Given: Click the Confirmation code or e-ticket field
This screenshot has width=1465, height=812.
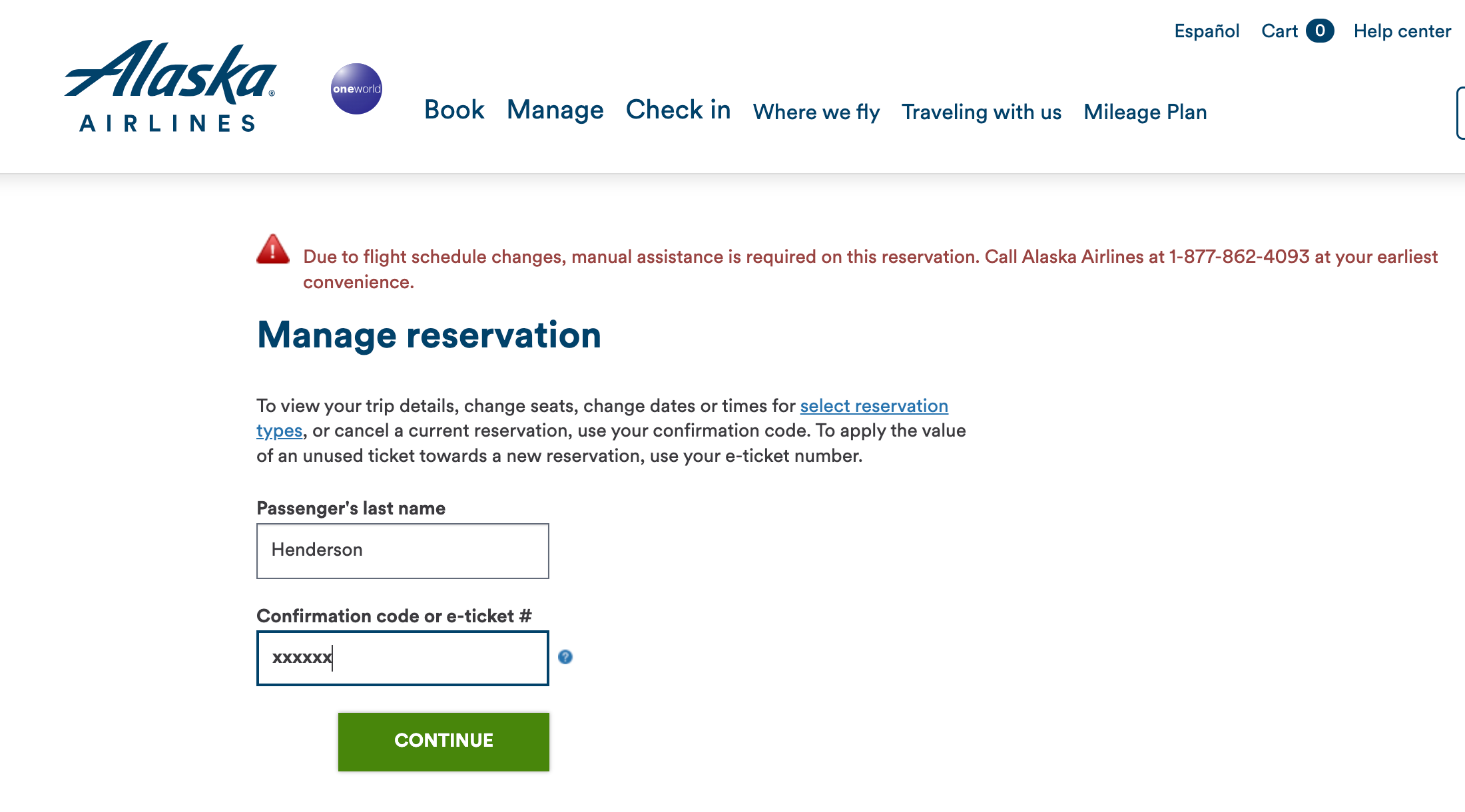Looking at the screenshot, I should [402, 658].
